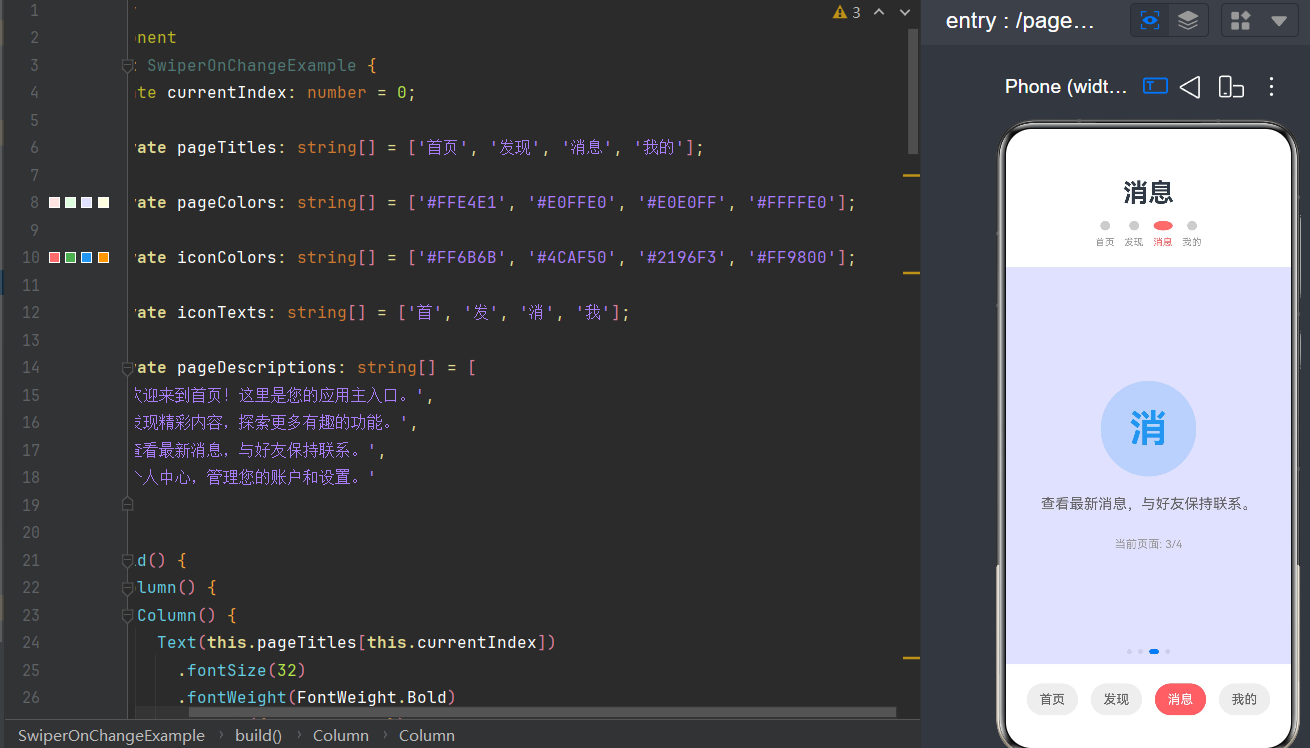Click the back triangle in previewer toolbar
The image size is (1310, 748).
[x=1190, y=87]
